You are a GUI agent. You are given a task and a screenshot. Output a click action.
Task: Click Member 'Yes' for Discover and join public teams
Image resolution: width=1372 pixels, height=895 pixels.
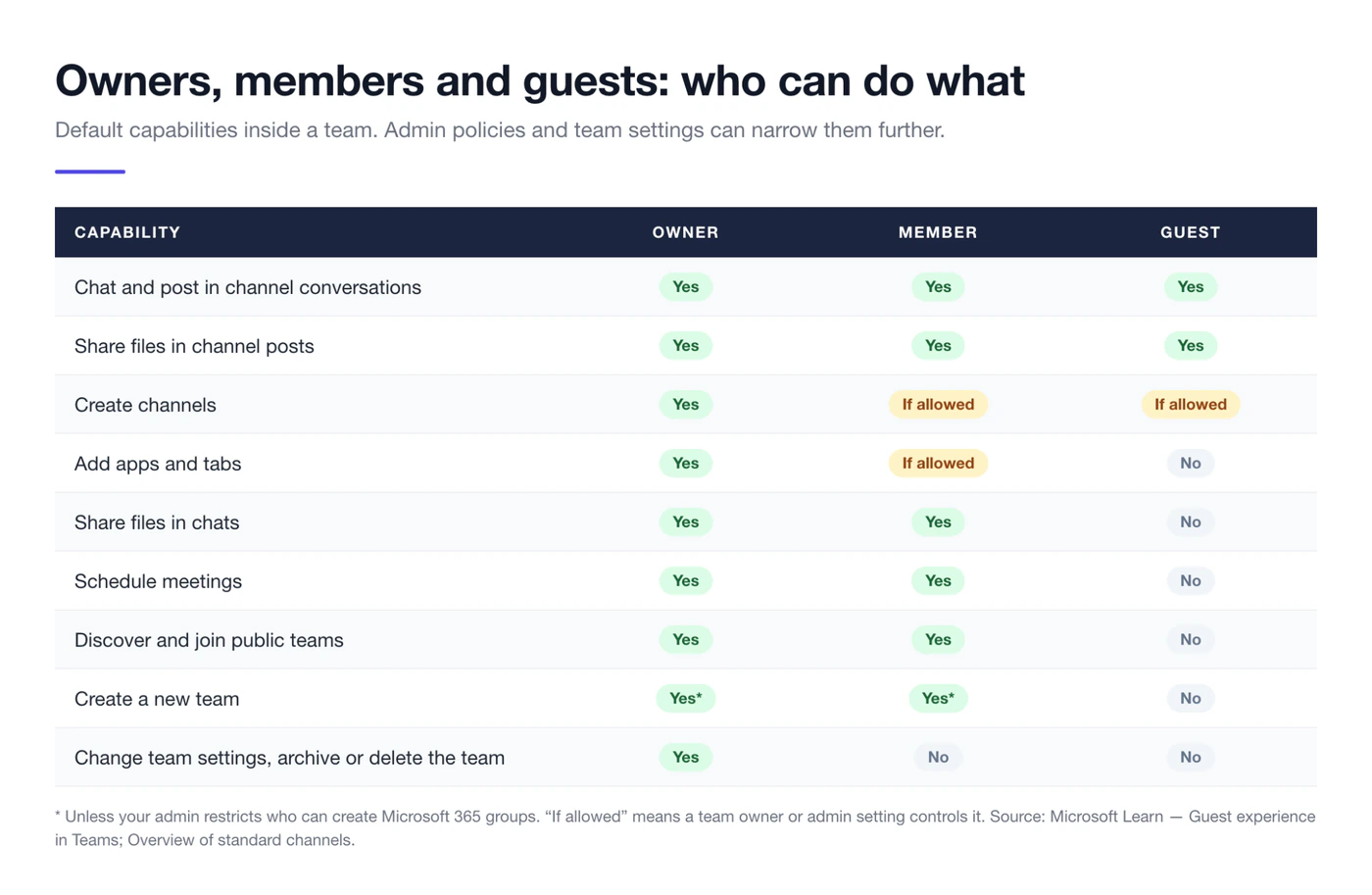coord(938,639)
